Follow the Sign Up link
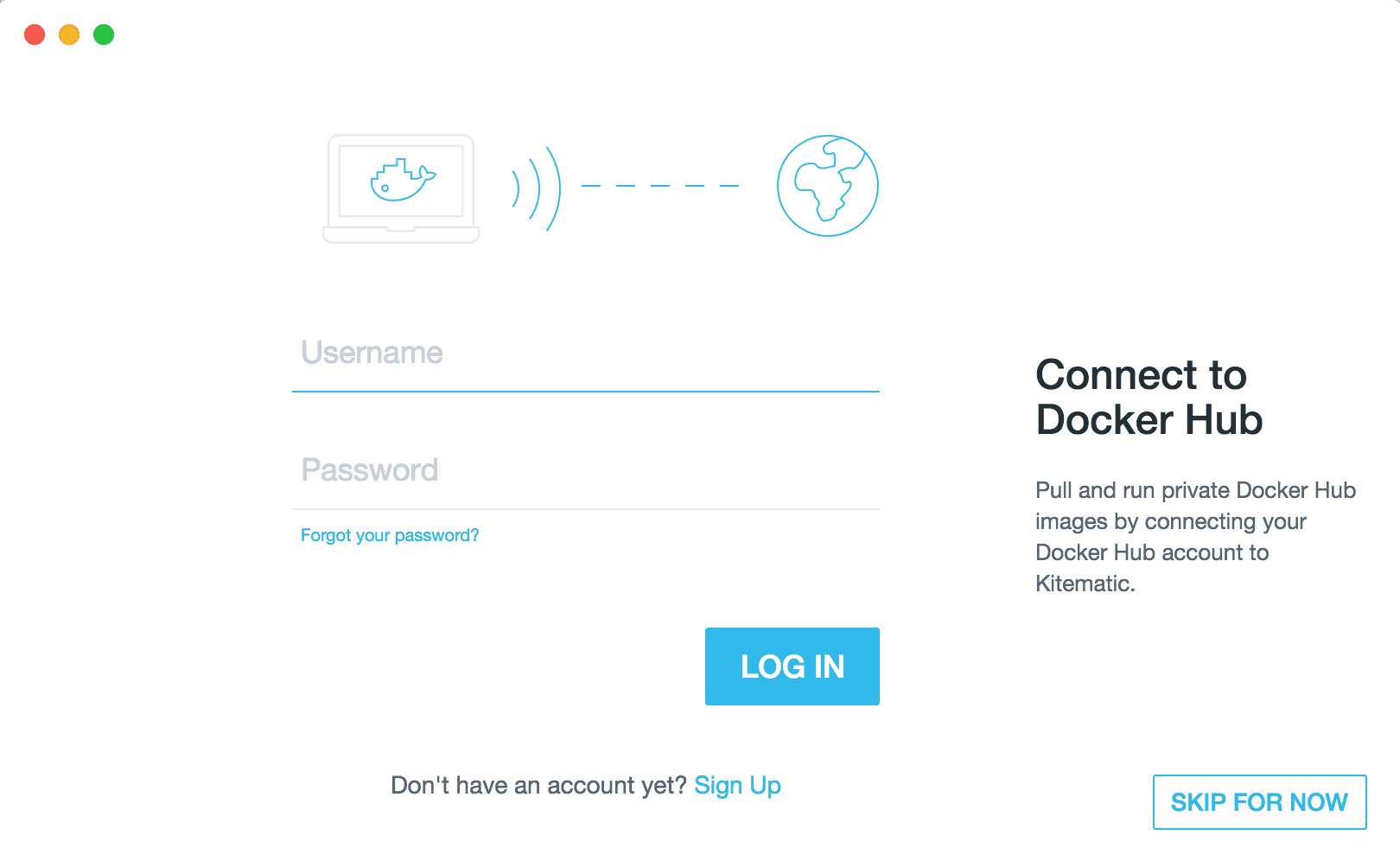Screen dimensions: 1400x861 click(x=738, y=786)
